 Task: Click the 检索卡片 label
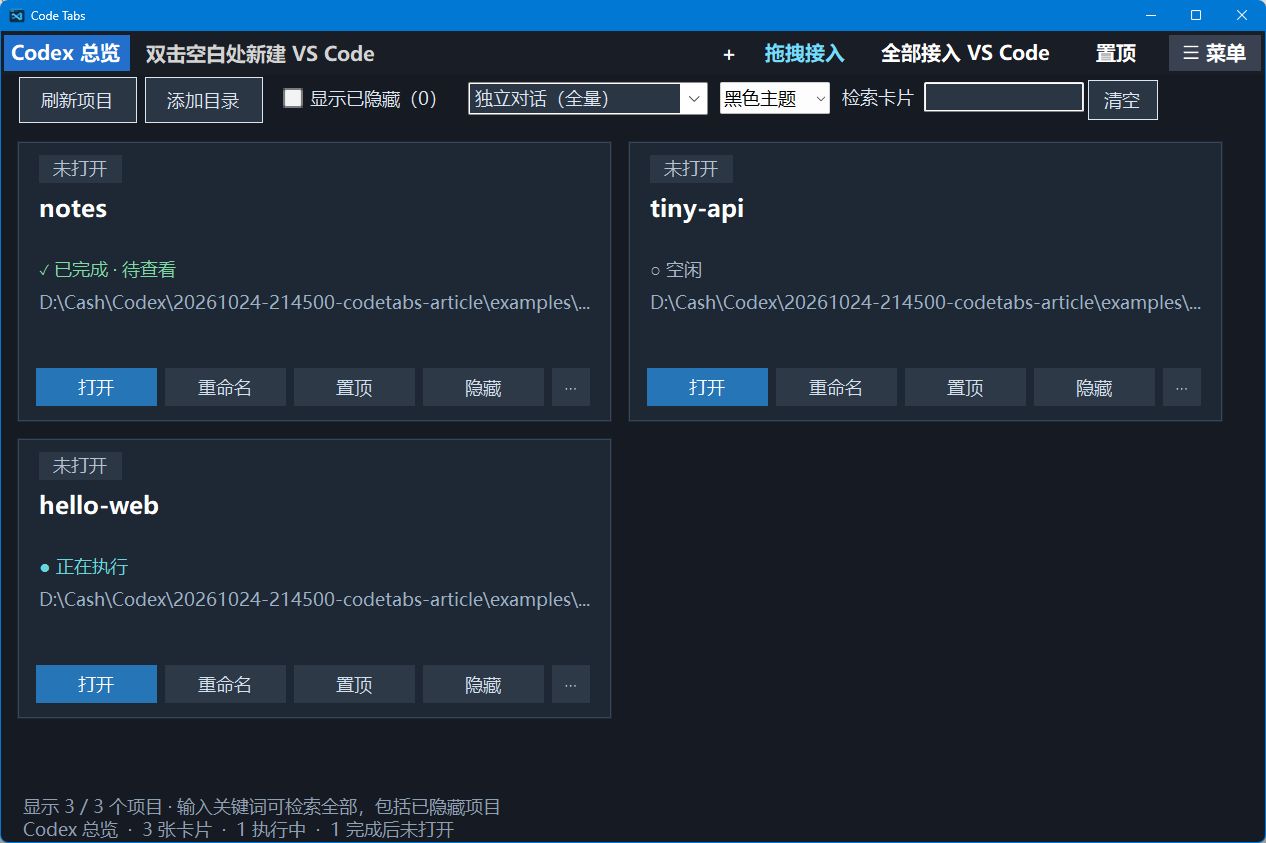pyautogui.click(x=878, y=98)
